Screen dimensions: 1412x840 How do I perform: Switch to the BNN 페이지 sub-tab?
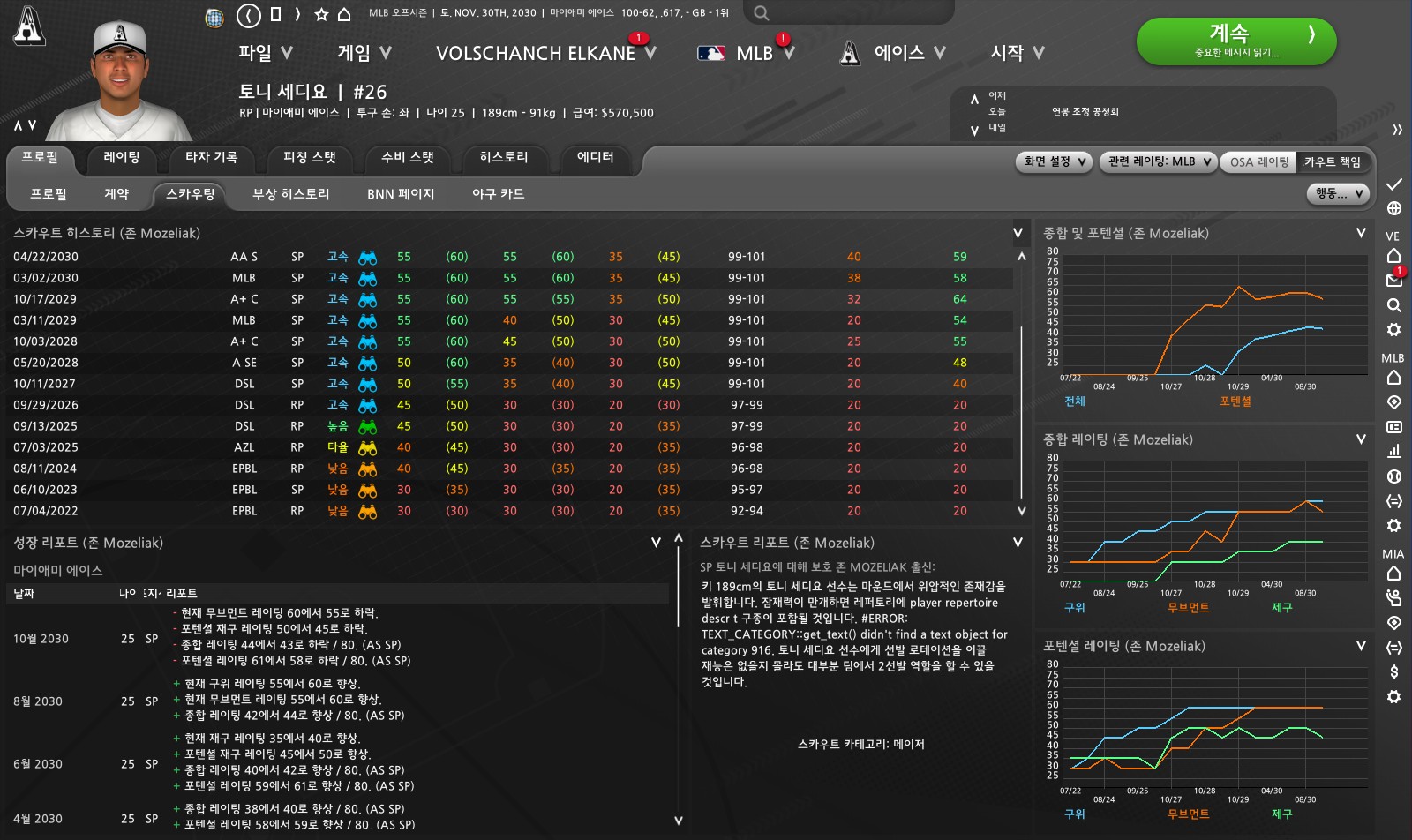point(401,193)
